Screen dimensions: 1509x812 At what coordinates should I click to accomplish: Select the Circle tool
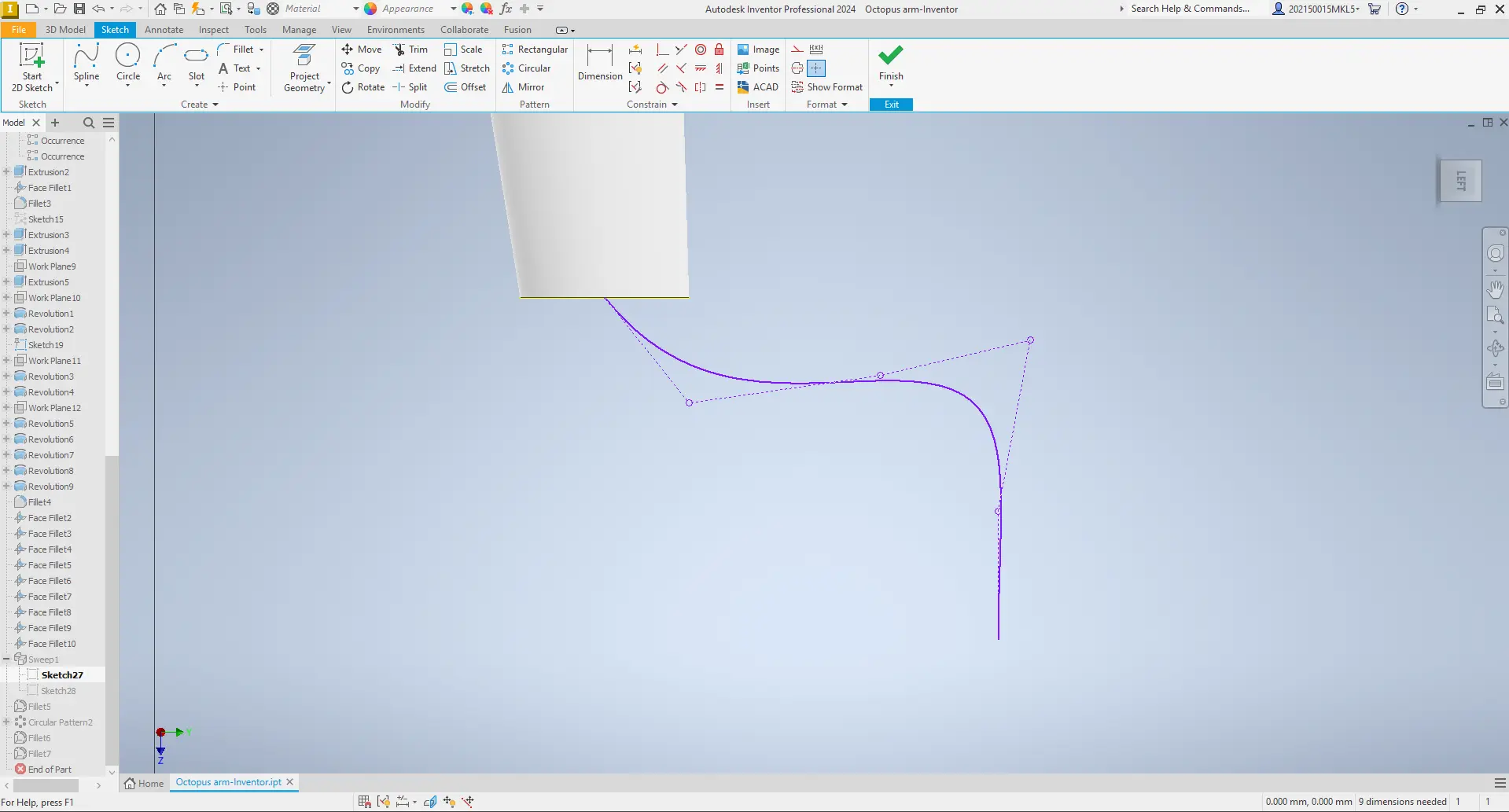tap(127, 63)
